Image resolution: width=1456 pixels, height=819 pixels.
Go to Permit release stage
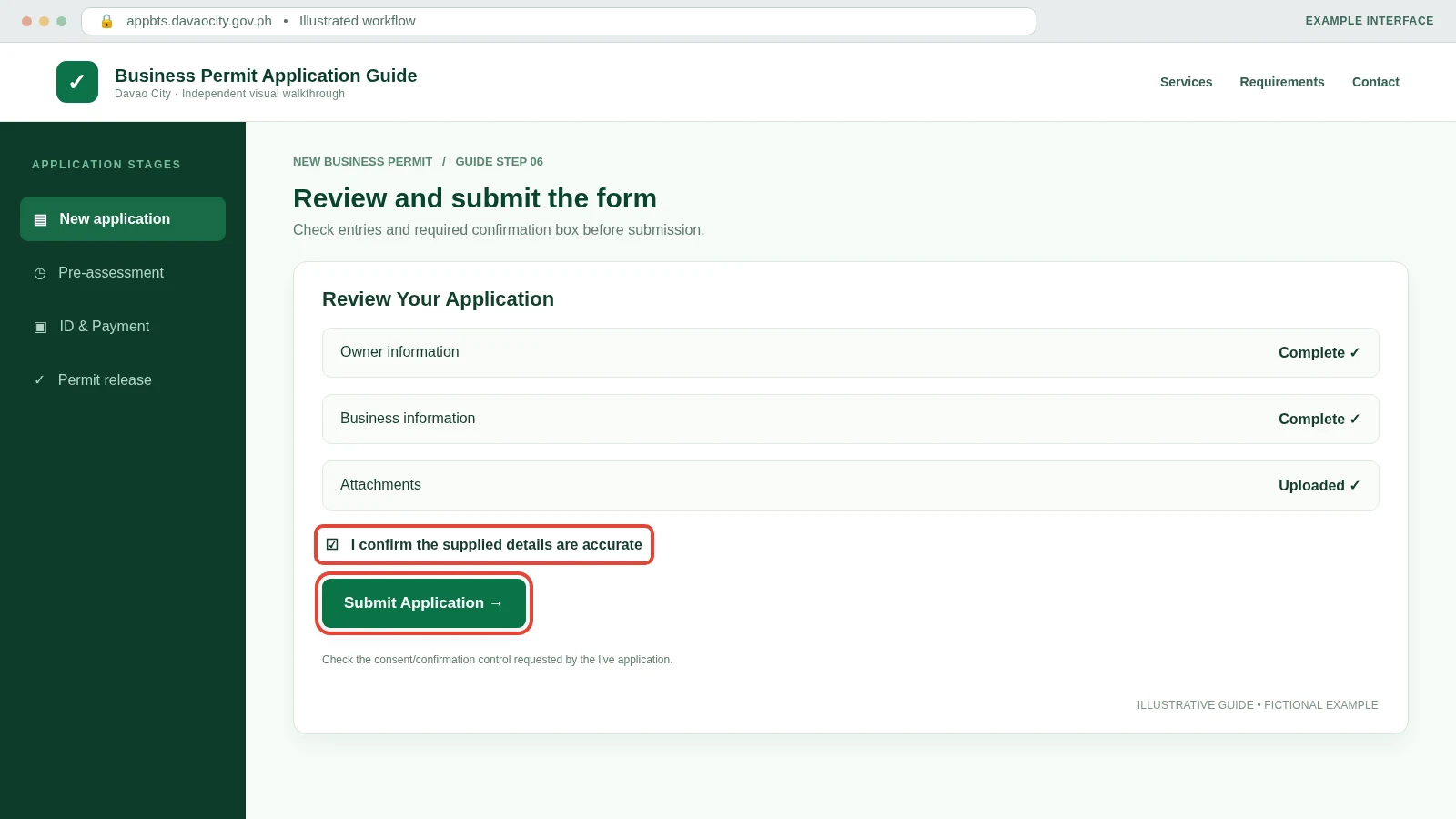point(123,380)
